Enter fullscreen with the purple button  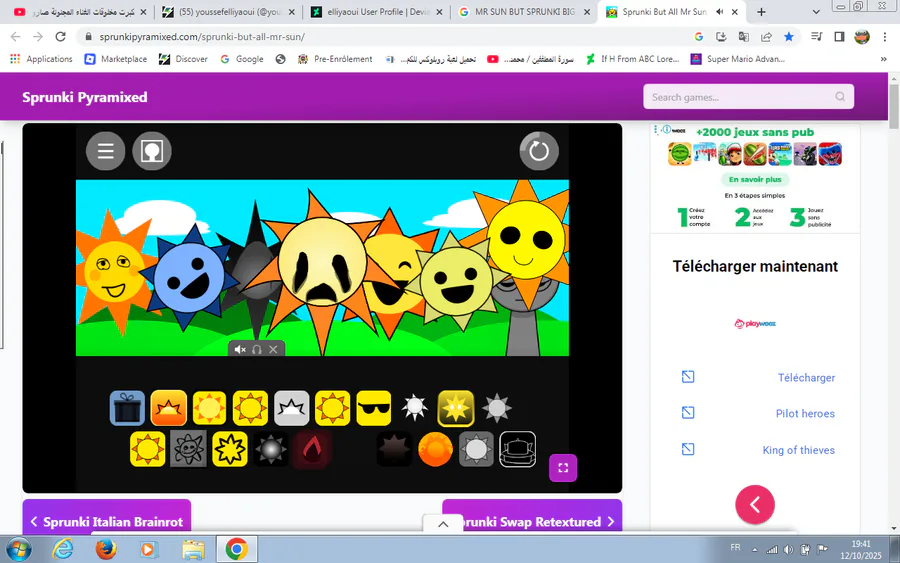click(x=563, y=468)
